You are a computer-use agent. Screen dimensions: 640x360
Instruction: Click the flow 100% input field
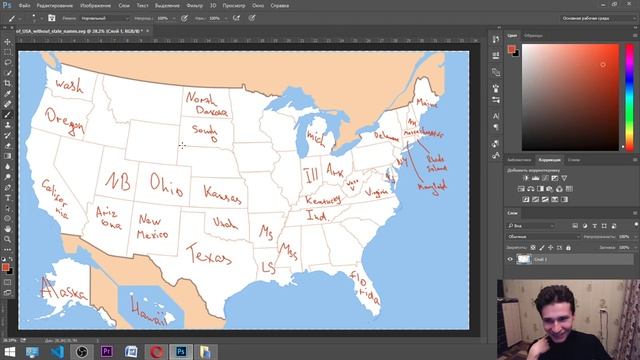(x=215, y=18)
